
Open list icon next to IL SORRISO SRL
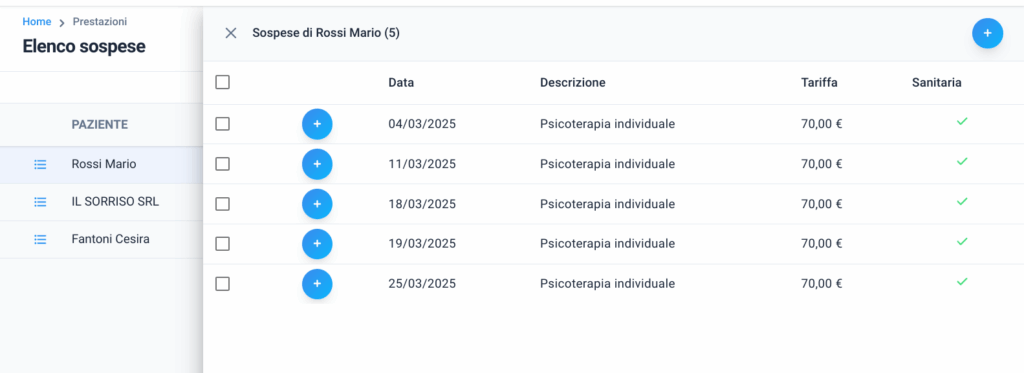click(x=40, y=203)
